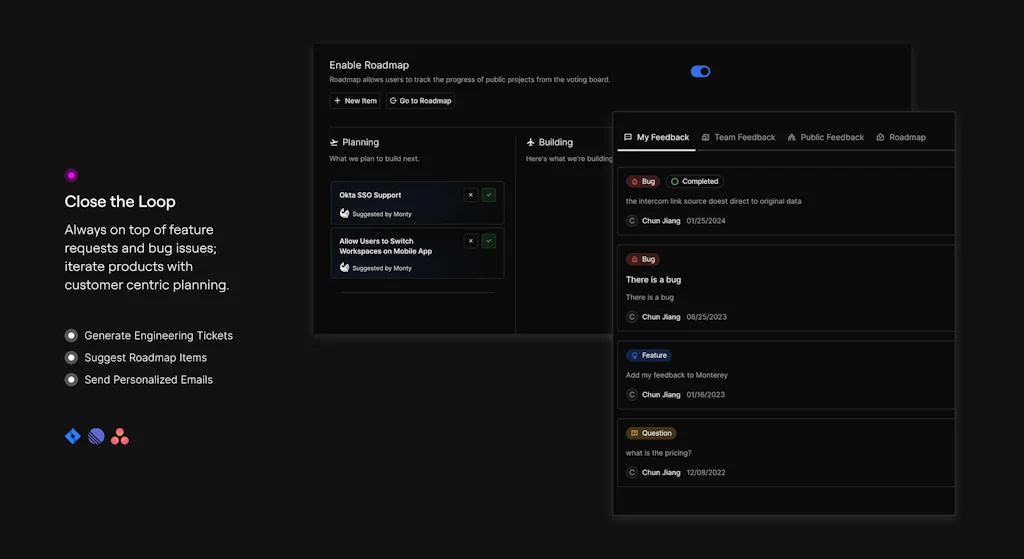Click the Go to Roadmap button
1024x559 pixels.
pyautogui.click(x=420, y=101)
